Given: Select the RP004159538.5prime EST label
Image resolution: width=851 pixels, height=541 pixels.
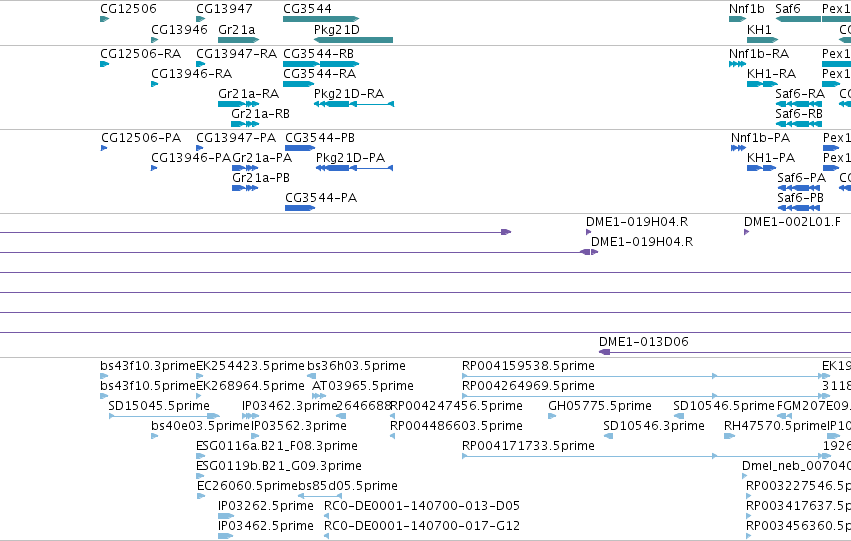Looking at the screenshot, I should [528, 366].
